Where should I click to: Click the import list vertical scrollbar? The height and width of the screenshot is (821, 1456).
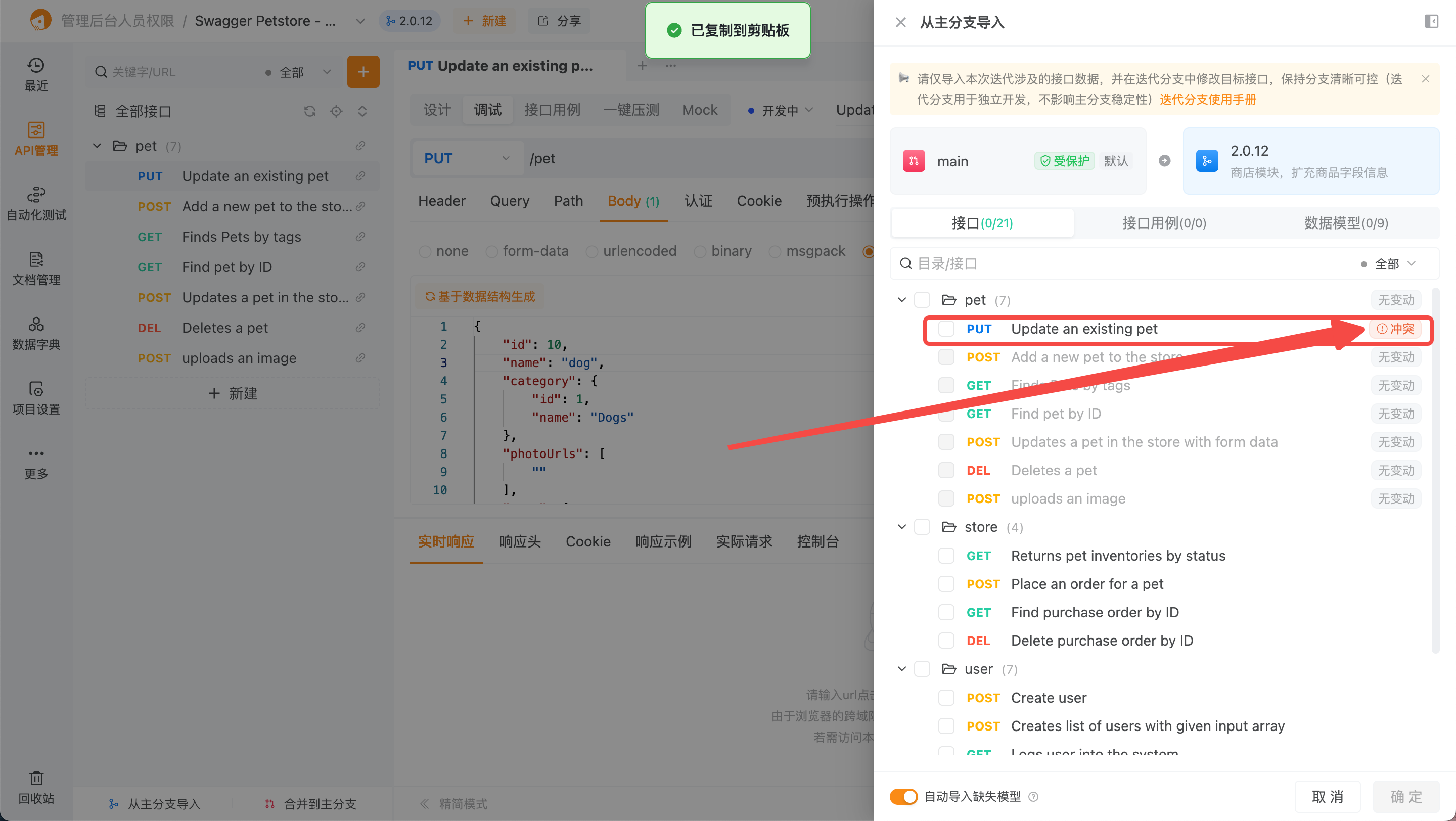(1435, 471)
